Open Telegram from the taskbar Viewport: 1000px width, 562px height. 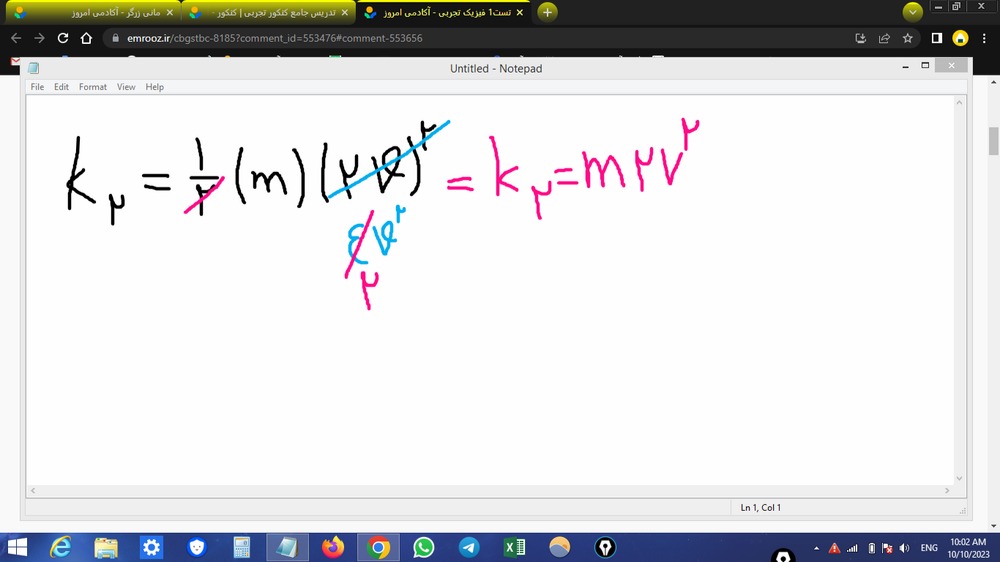469,547
